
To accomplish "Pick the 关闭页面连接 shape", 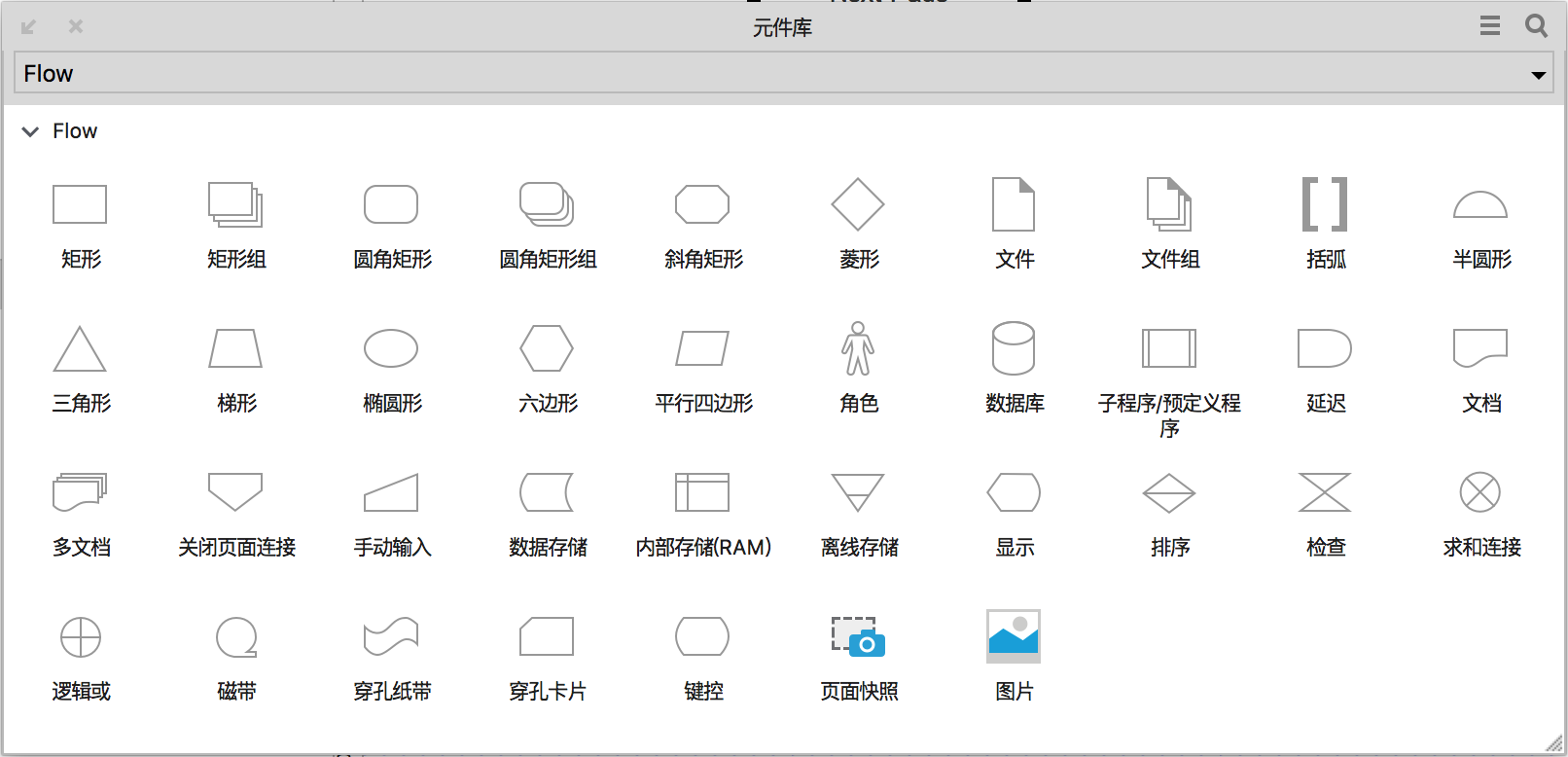I will (235, 492).
